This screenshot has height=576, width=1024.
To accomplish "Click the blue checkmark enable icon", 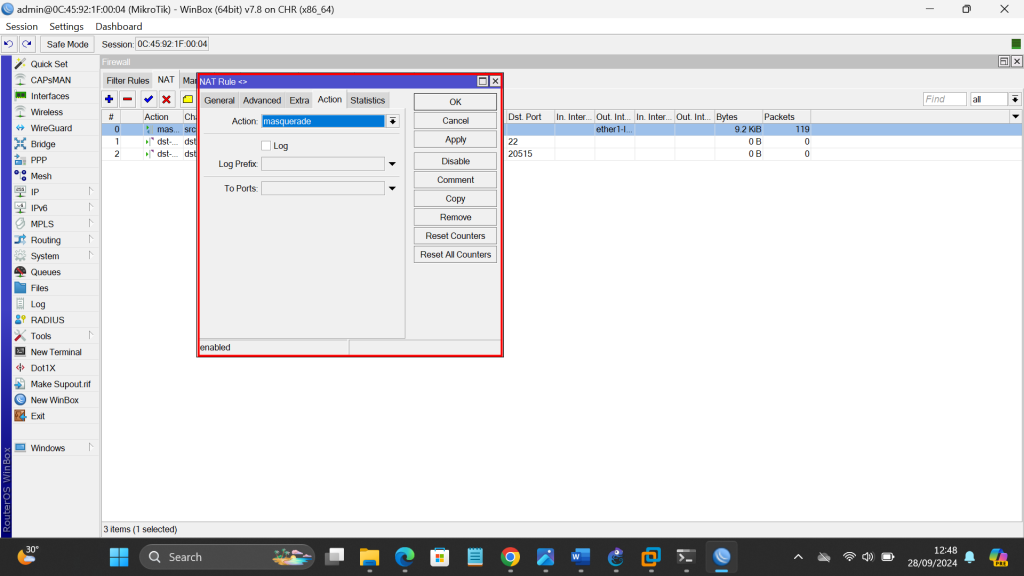I will (x=148, y=99).
